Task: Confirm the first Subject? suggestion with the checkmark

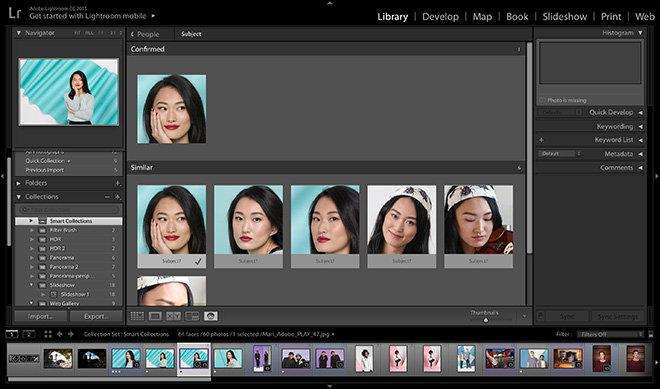Action: tap(198, 261)
